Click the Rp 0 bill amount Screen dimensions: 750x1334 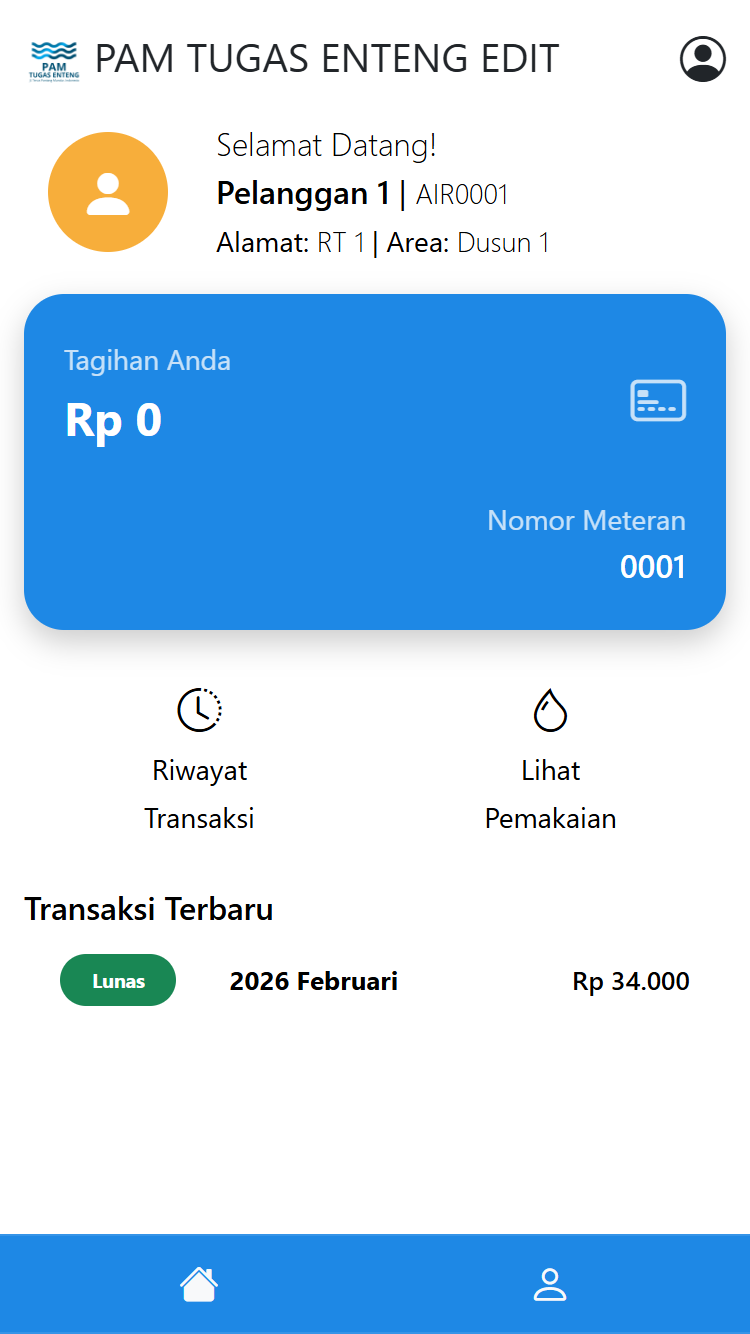click(x=113, y=420)
